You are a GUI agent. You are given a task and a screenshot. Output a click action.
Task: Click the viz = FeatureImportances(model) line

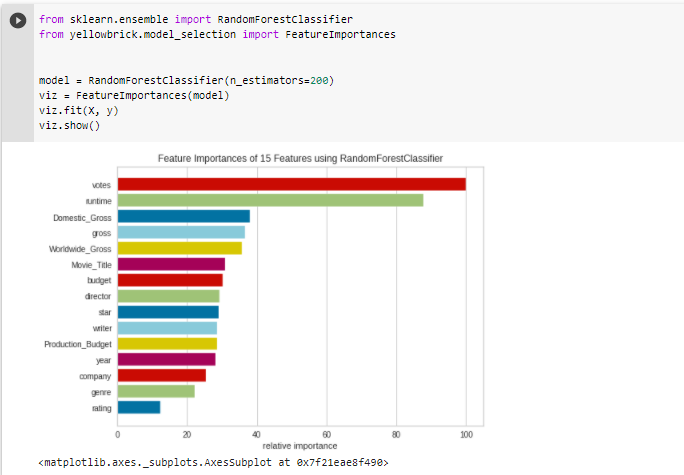point(134,96)
